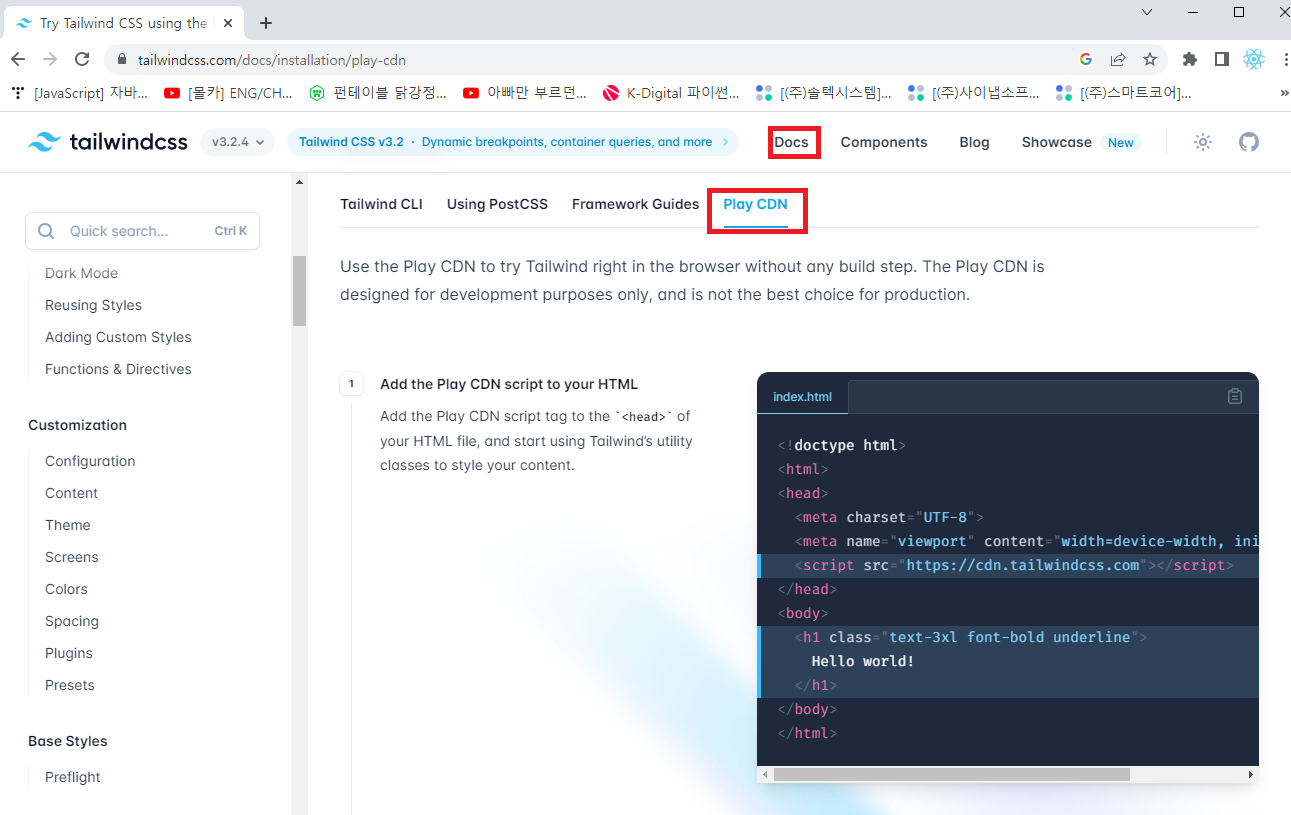This screenshot has width=1291, height=815.
Task: Click the sidebar vertical scrollbar thumb
Action: 299,291
